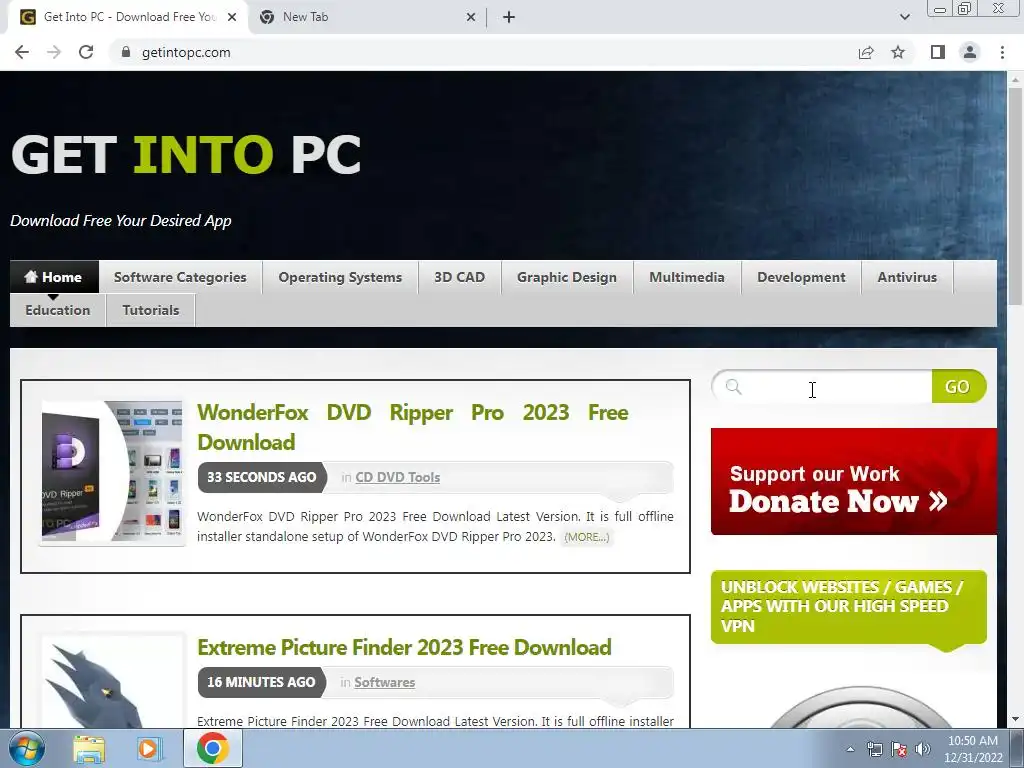Open Windows Media Player taskbar icon
The width and height of the screenshot is (1024, 768).
[x=148, y=749]
